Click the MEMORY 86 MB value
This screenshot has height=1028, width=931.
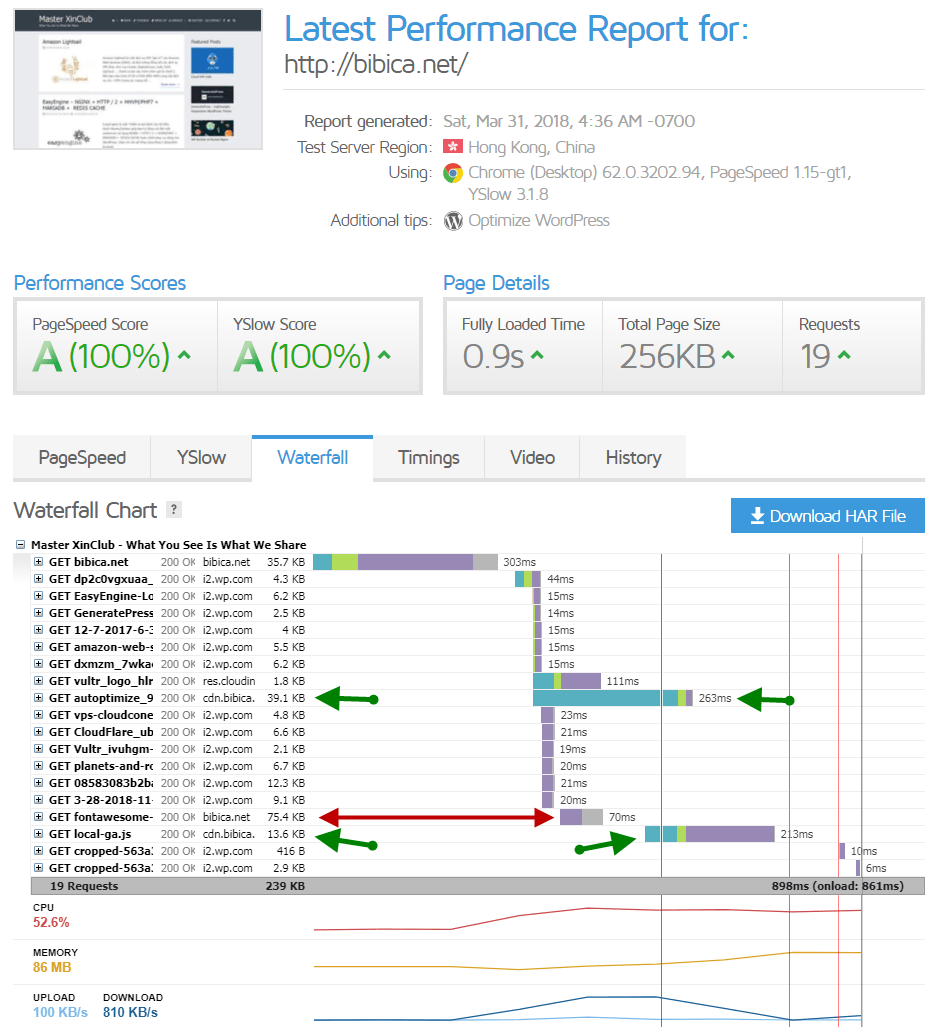pyautogui.click(x=52, y=967)
